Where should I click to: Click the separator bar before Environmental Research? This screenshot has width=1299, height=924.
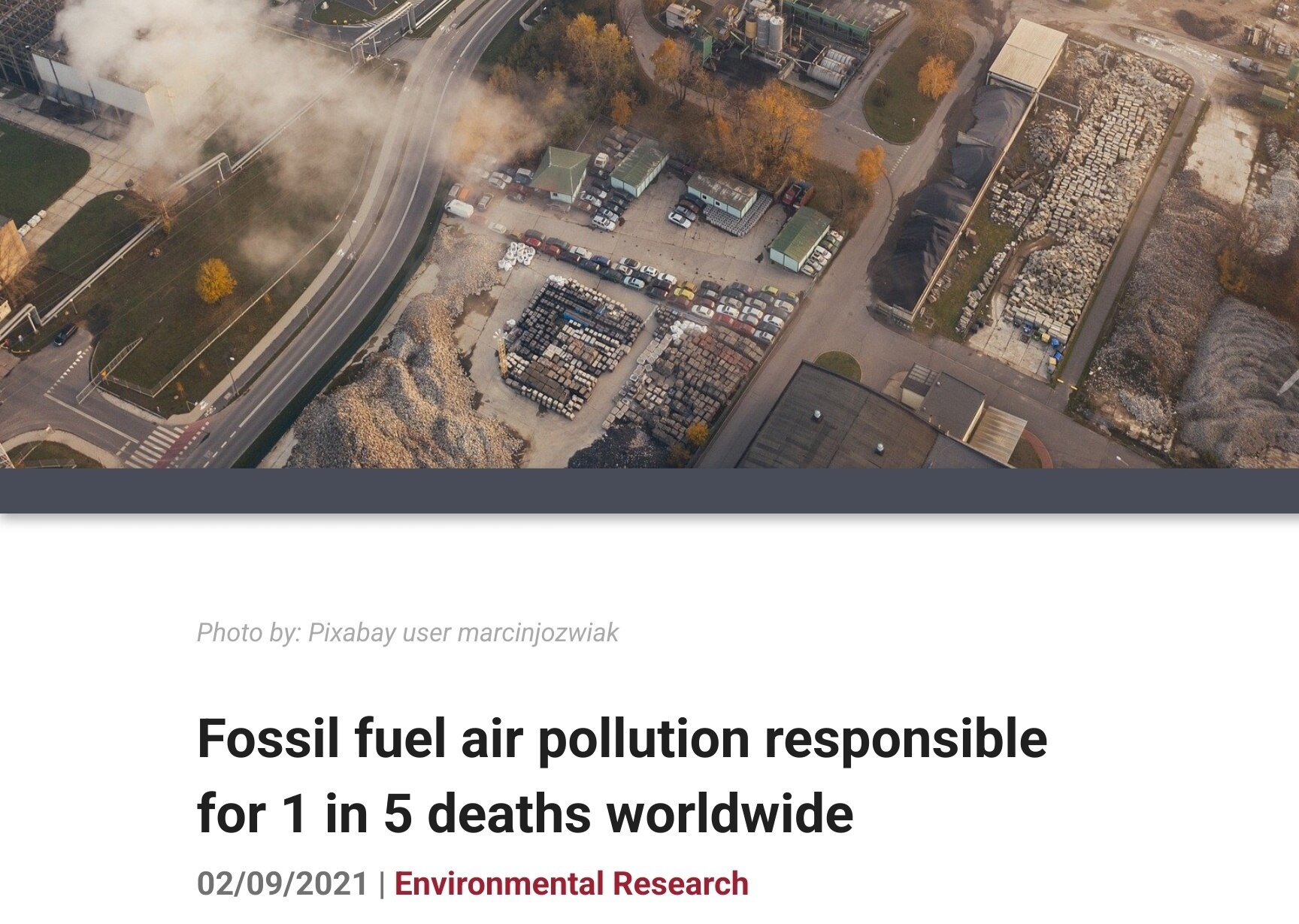(x=382, y=884)
